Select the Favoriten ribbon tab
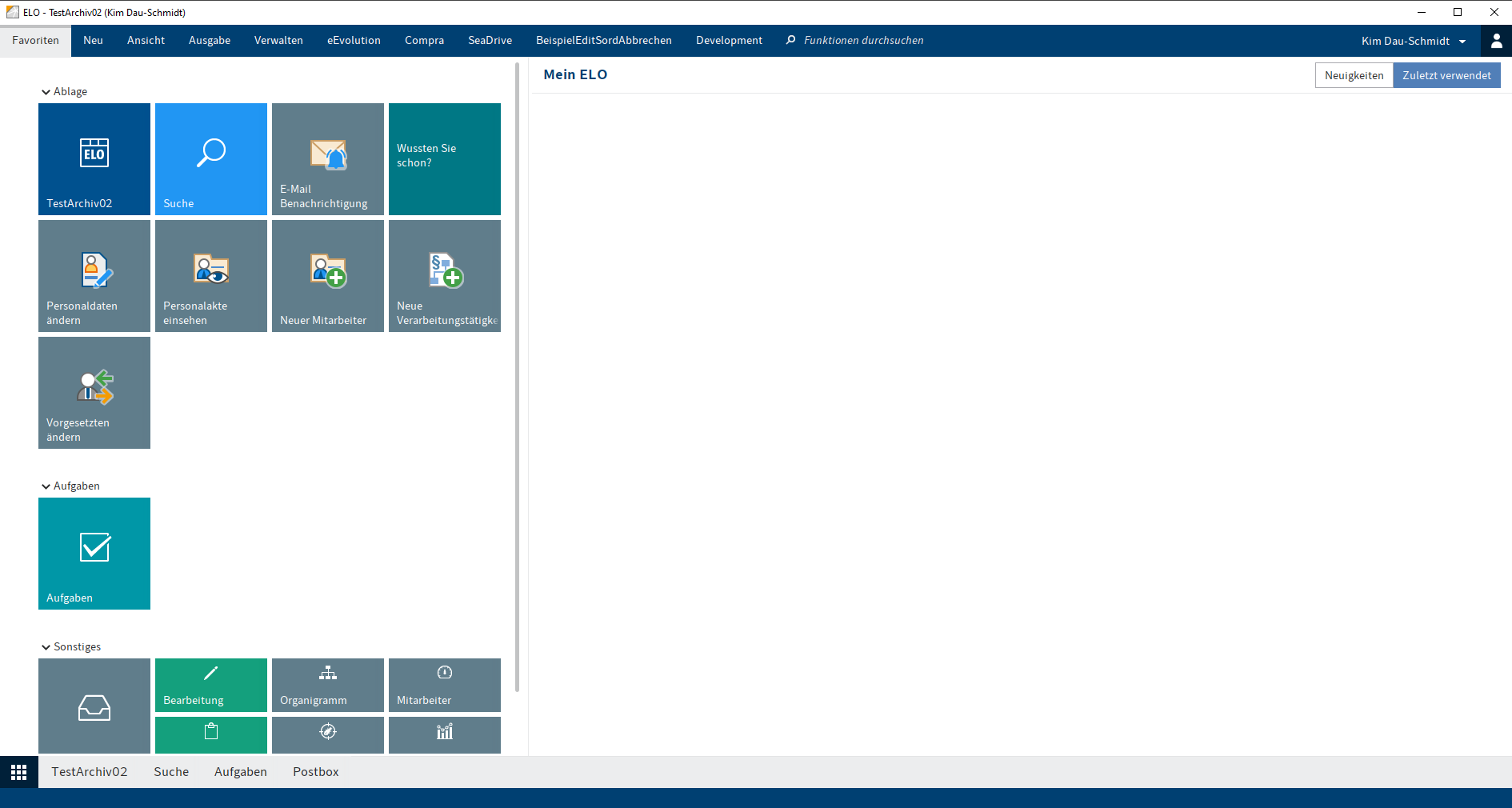1512x808 pixels. 35,41
